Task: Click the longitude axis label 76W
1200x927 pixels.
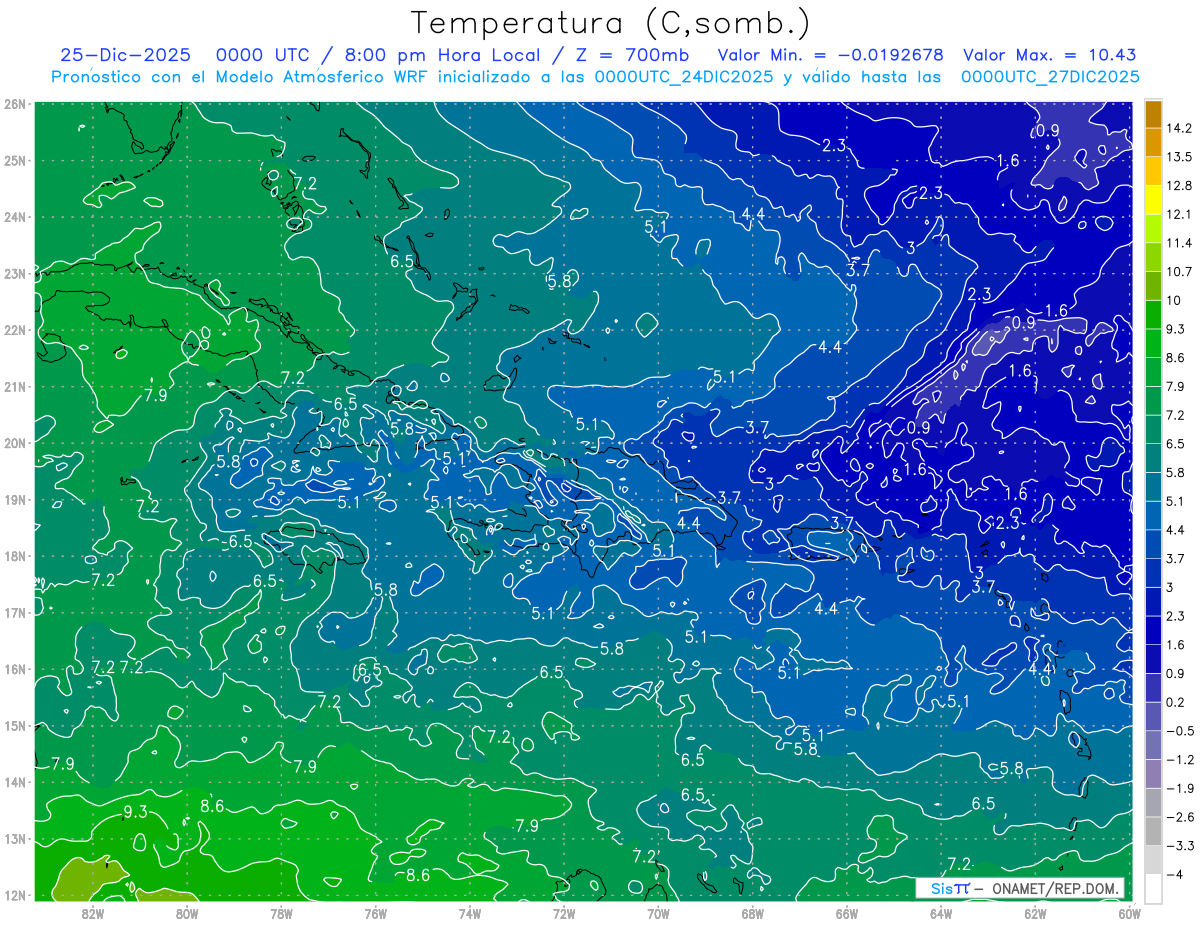Action: coord(375,913)
